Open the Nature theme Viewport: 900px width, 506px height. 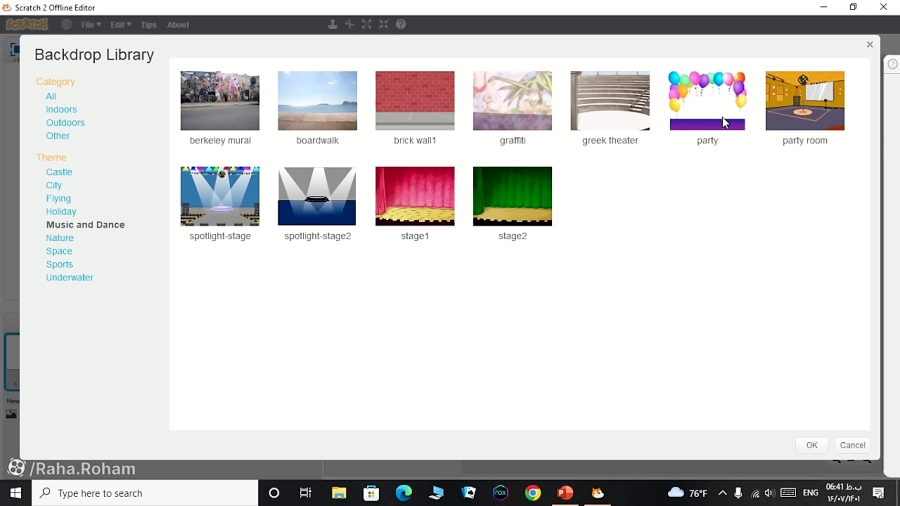point(60,238)
